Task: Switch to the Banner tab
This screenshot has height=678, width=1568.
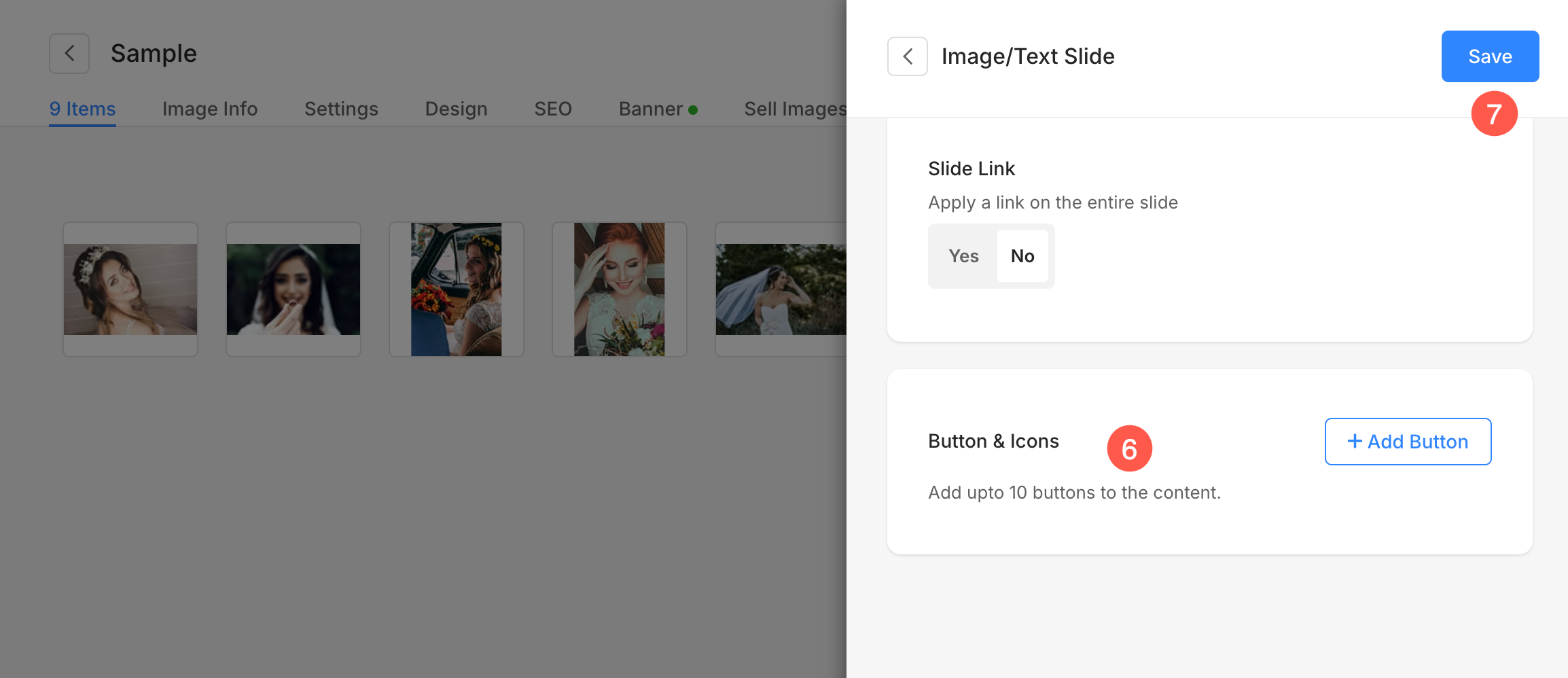Action: [650, 109]
